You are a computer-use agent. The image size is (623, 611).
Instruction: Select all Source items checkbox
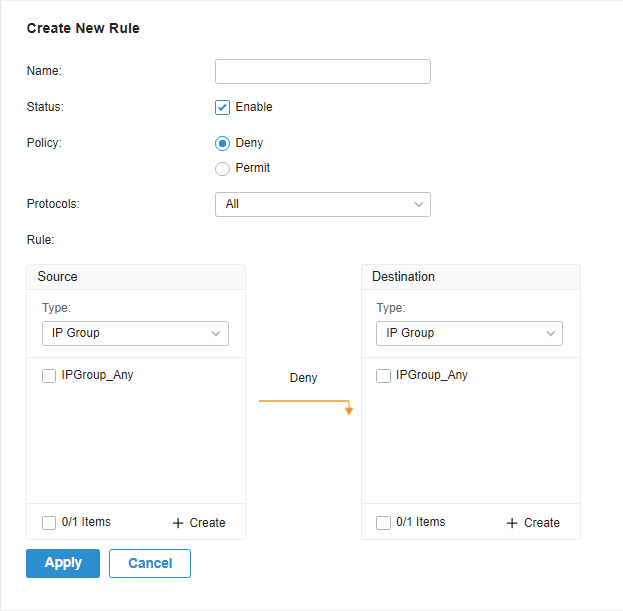(49, 523)
